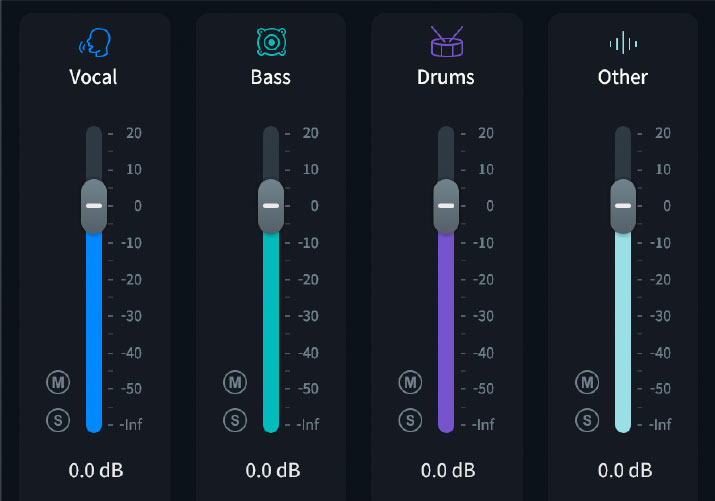Click the Drums volume fader handle
Image resolution: width=715 pixels, height=501 pixels.
point(446,206)
